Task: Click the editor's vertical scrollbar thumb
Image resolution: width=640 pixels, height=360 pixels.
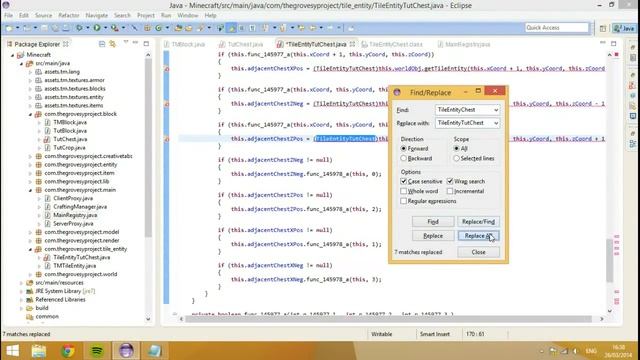Action: pyautogui.click(x=609, y=260)
